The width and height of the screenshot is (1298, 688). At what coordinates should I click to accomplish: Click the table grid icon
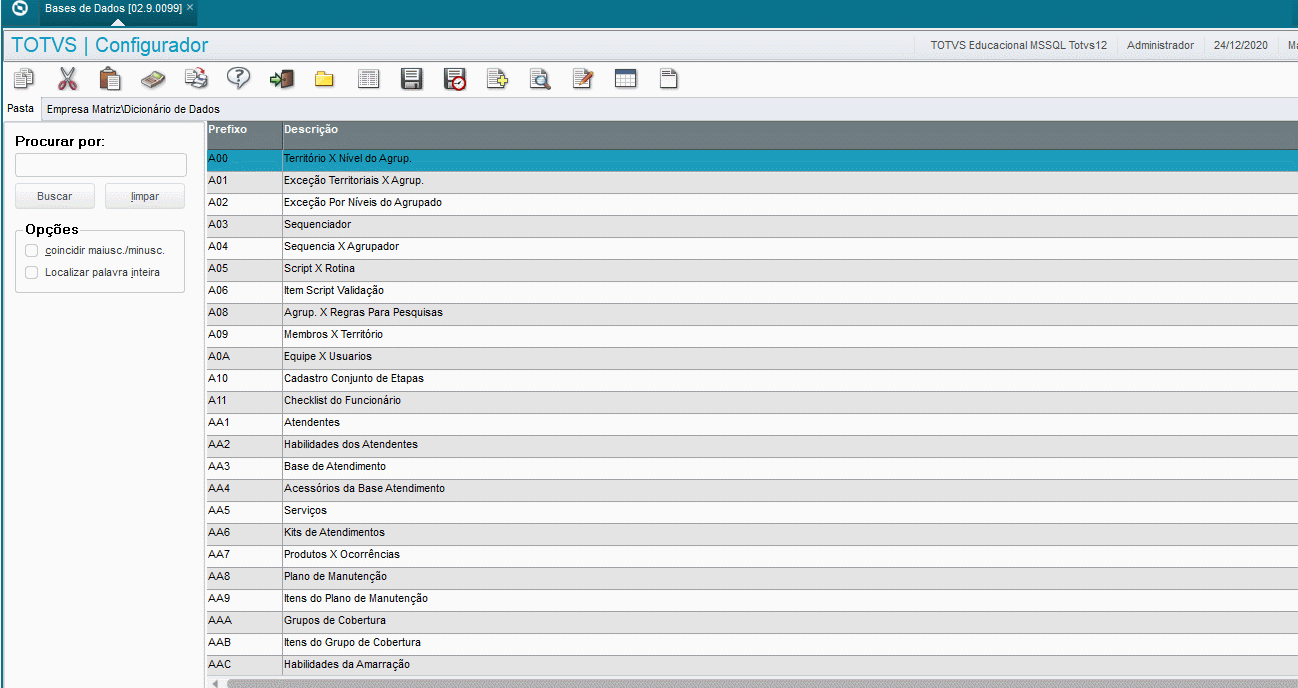coord(625,79)
